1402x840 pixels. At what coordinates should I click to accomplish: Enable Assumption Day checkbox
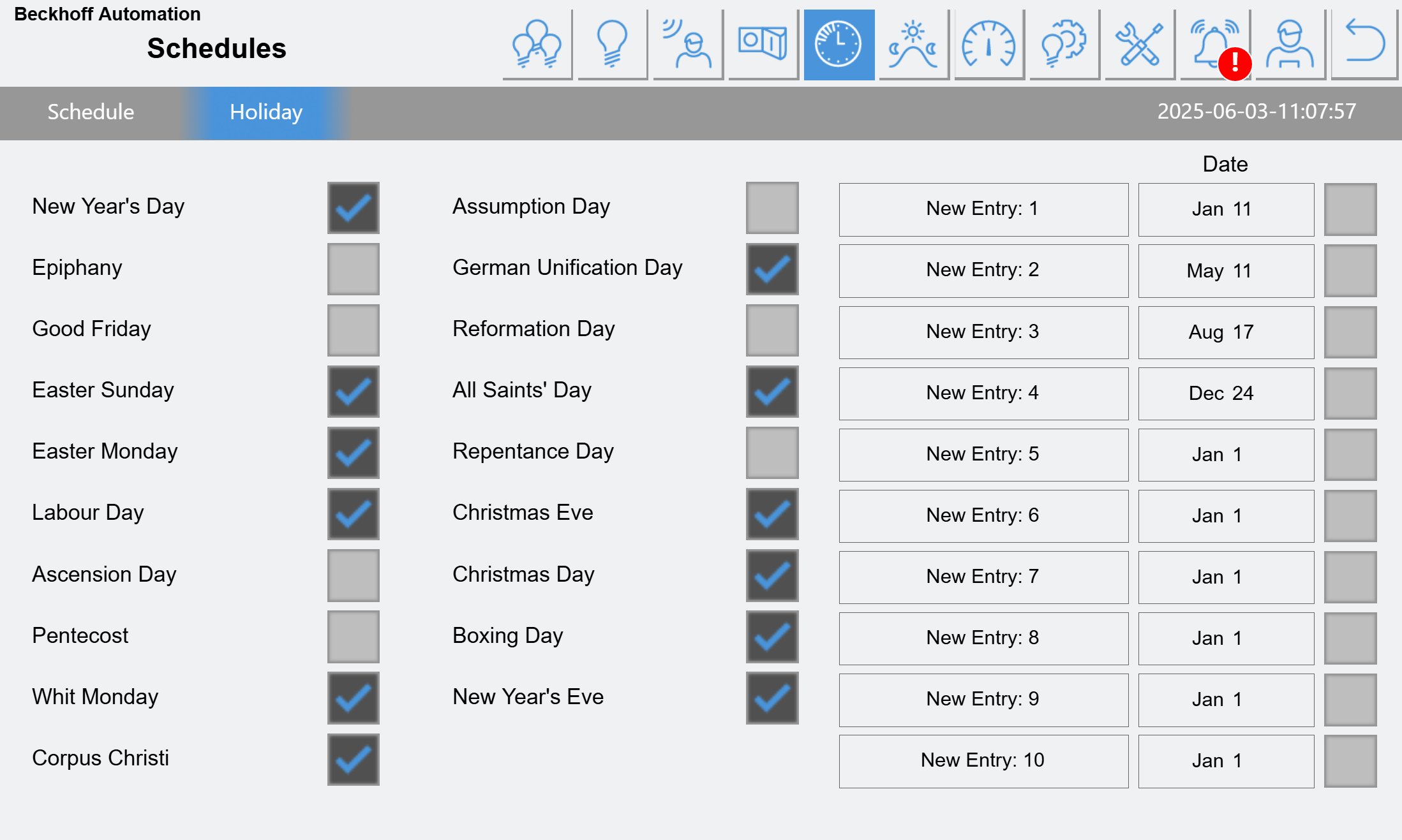pos(772,208)
